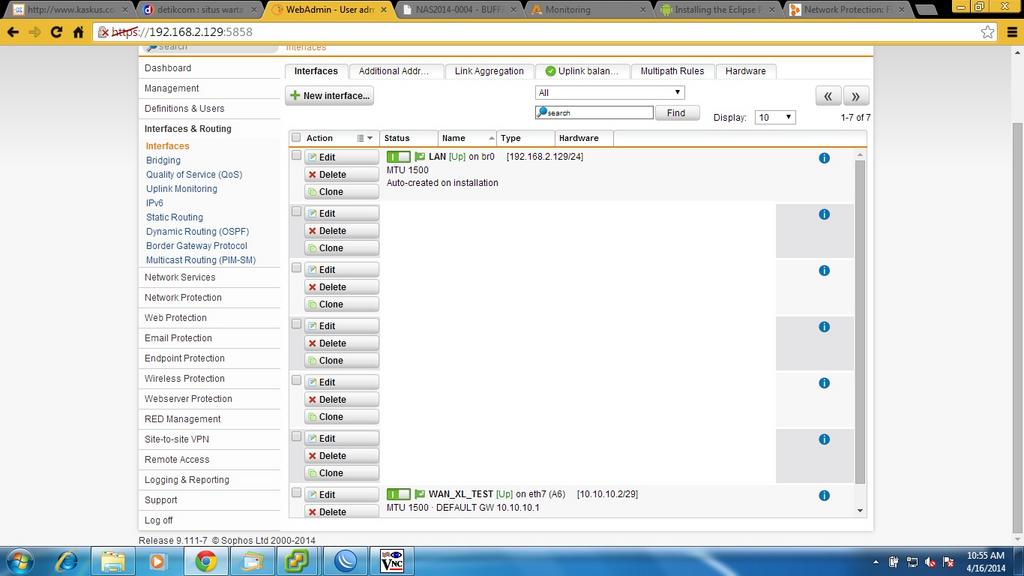Open volume icon in system tray
The height and width of the screenshot is (576, 1024).
tap(931, 562)
